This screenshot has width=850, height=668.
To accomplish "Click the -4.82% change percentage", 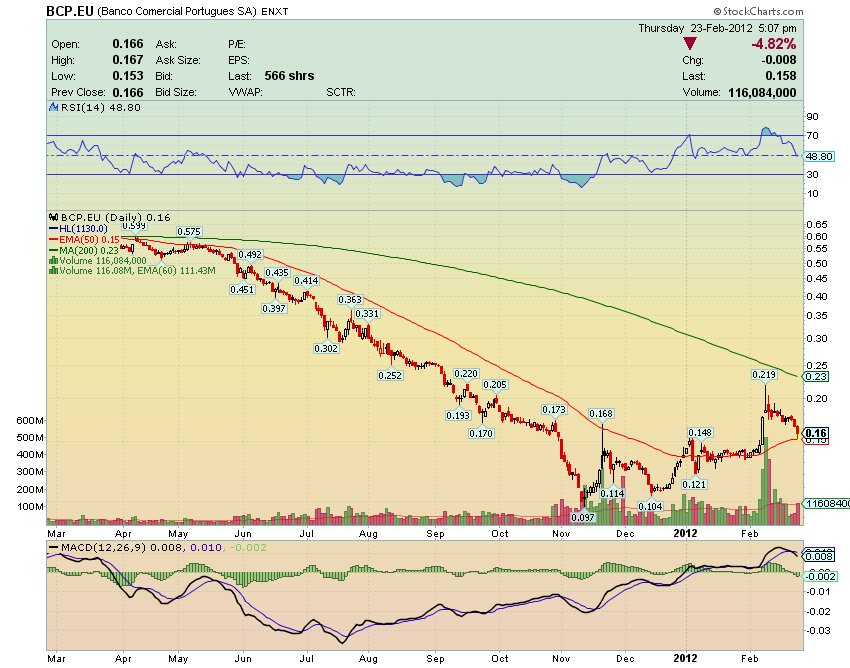I will point(774,44).
